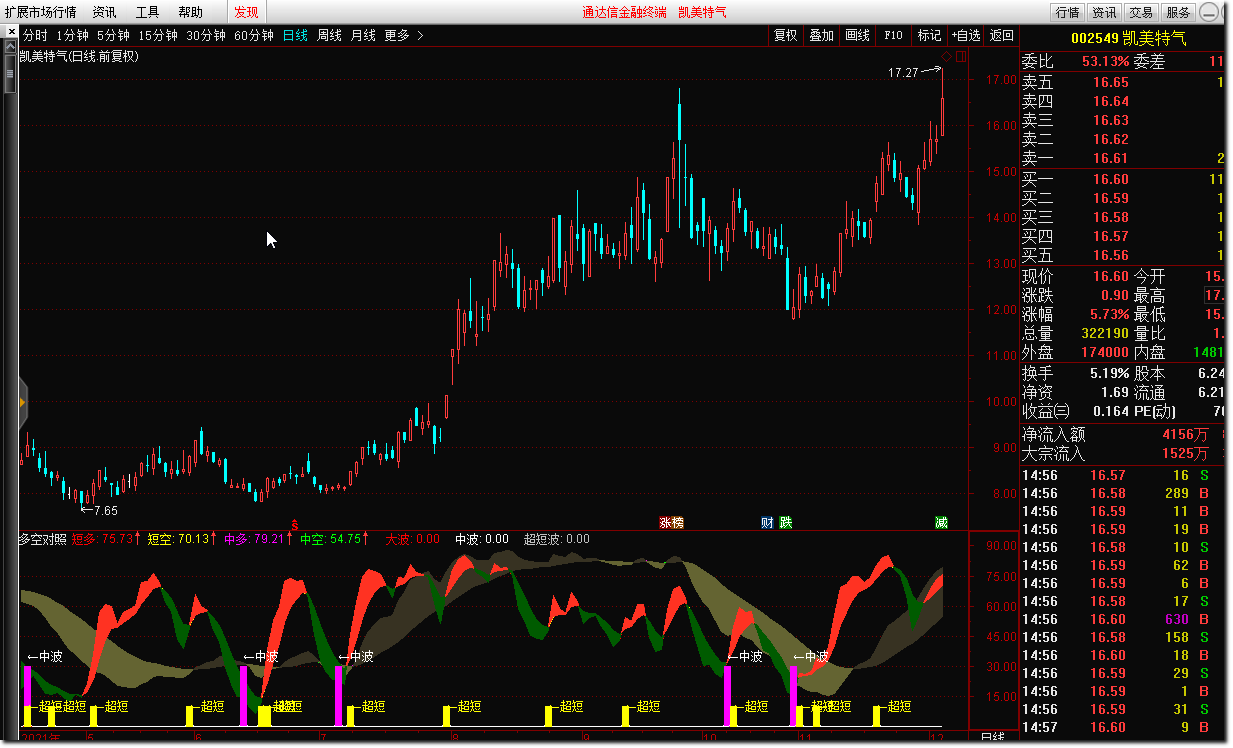The width and height of the screenshot is (1233, 748).
Task: Click the 7.65 low price label
Action: (x=105, y=510)
